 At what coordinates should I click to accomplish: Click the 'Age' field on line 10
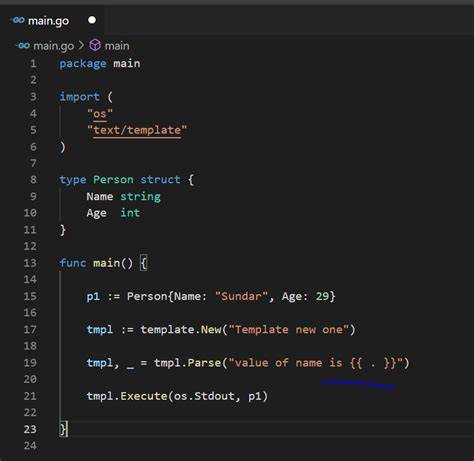[x=97, y=213]
